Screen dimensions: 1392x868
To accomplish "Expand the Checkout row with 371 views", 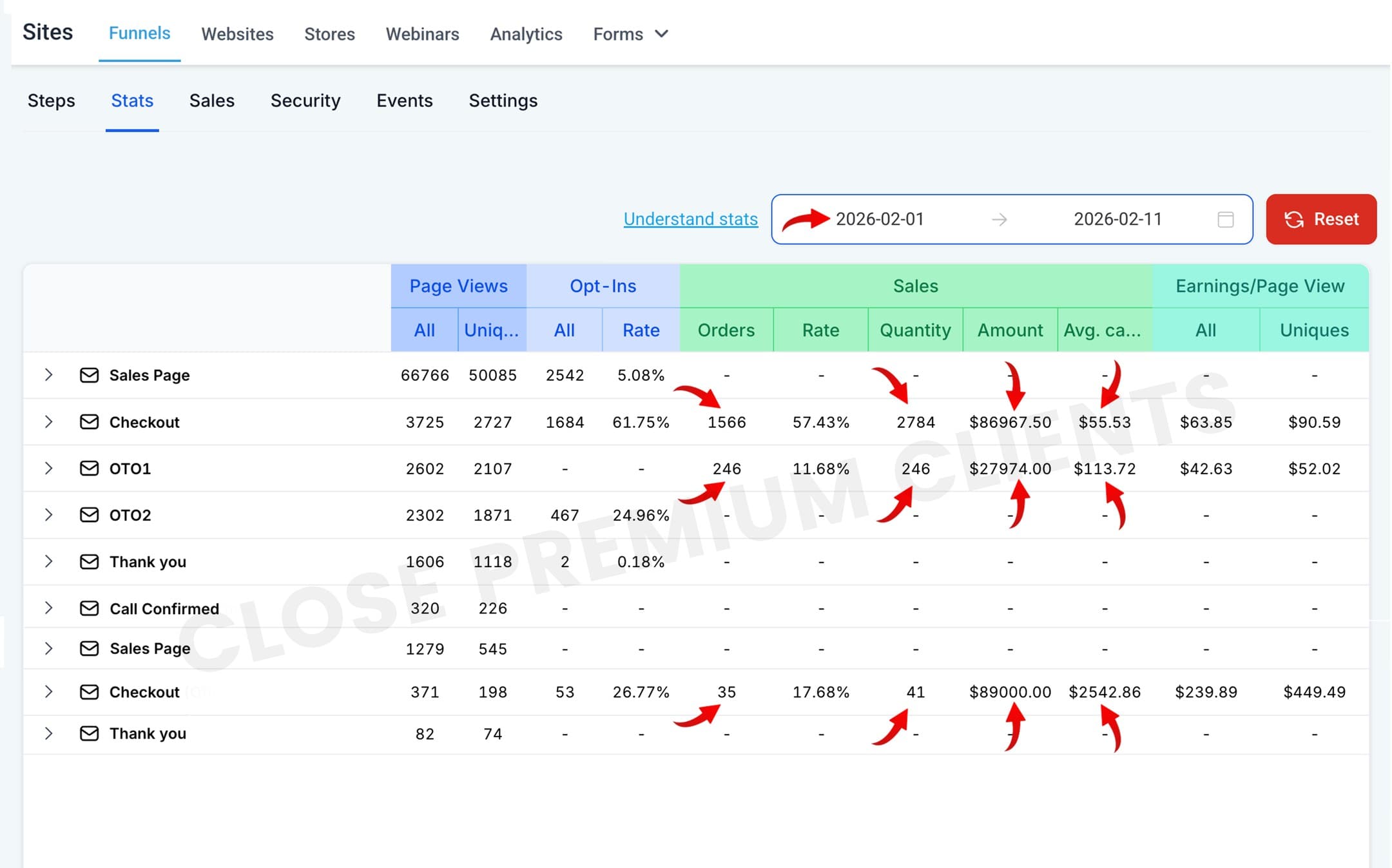I will (x=48, y=691).
